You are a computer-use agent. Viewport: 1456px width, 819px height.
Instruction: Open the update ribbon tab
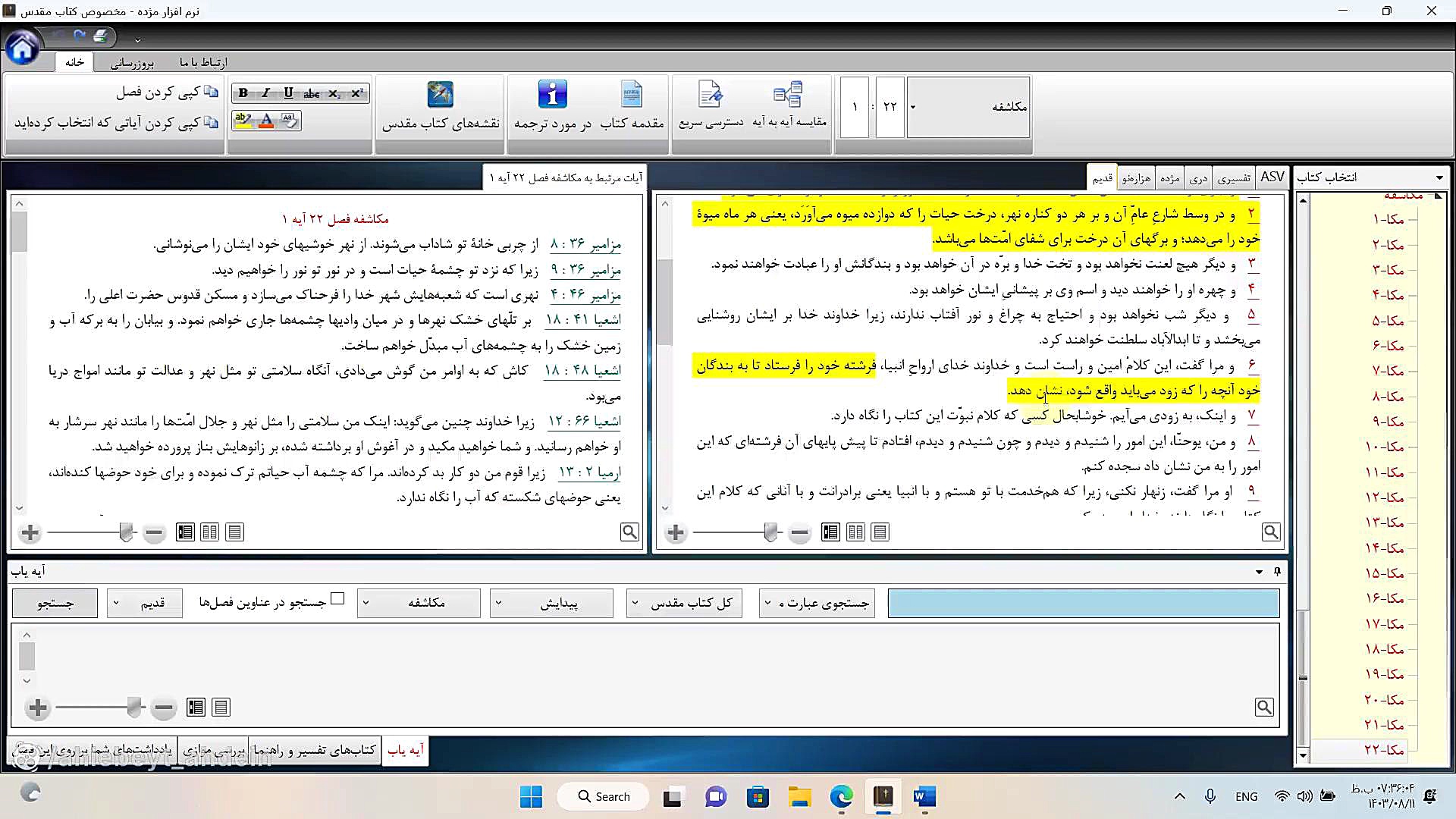point(132,63)
